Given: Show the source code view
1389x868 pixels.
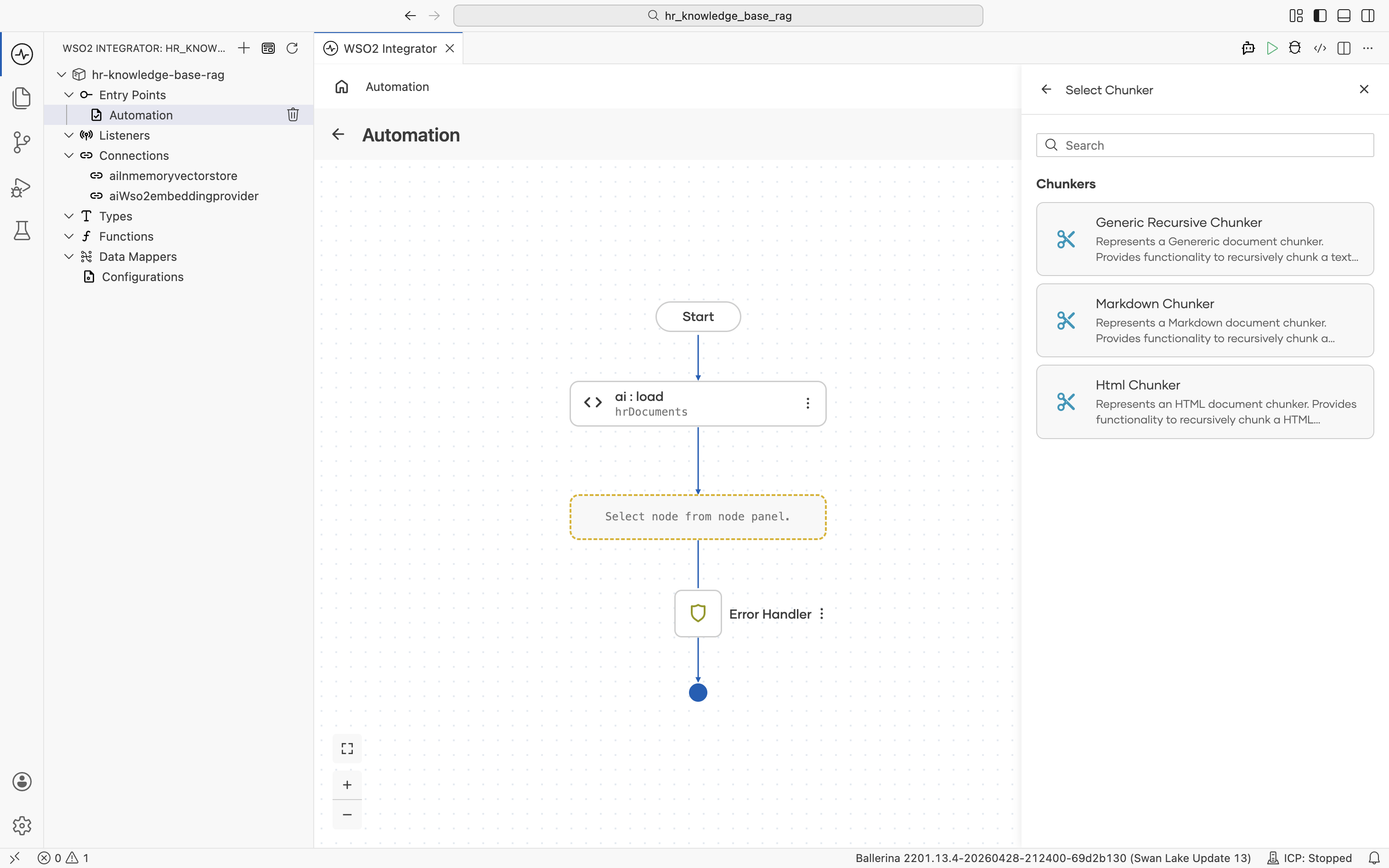Looking at the screenshot, I should pyautogui.click(x=1320, y=48).
